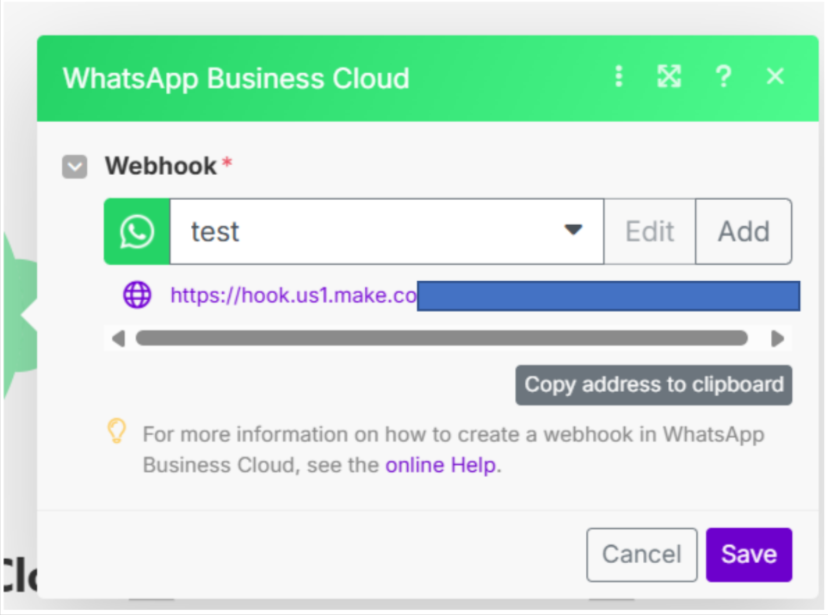Collapse the Webhook section with the chevron toggle
This screenshot has height=615, width=828.
pyautogui.click(x=74, y=167)
